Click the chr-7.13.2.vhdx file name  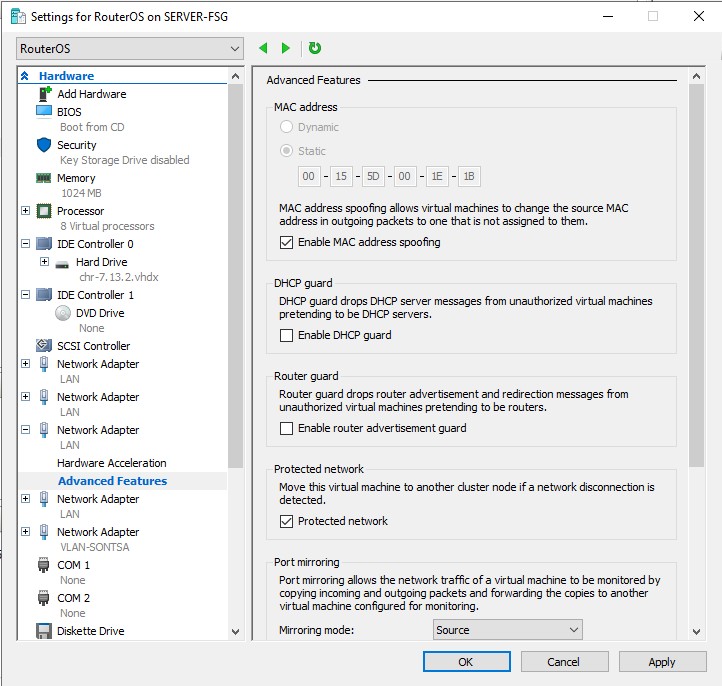point(119,277)
